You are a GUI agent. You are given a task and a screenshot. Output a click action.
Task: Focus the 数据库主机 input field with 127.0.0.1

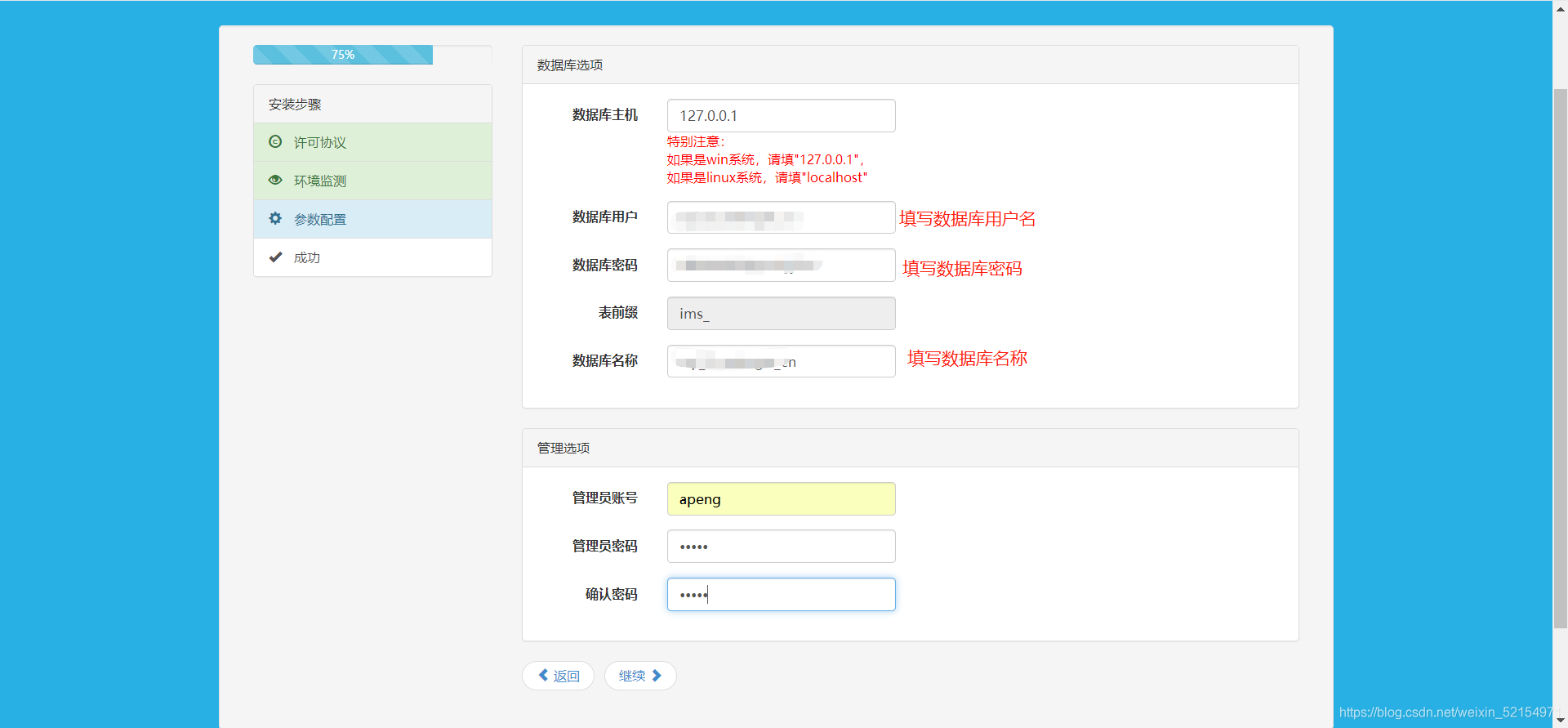click(781, 116)
